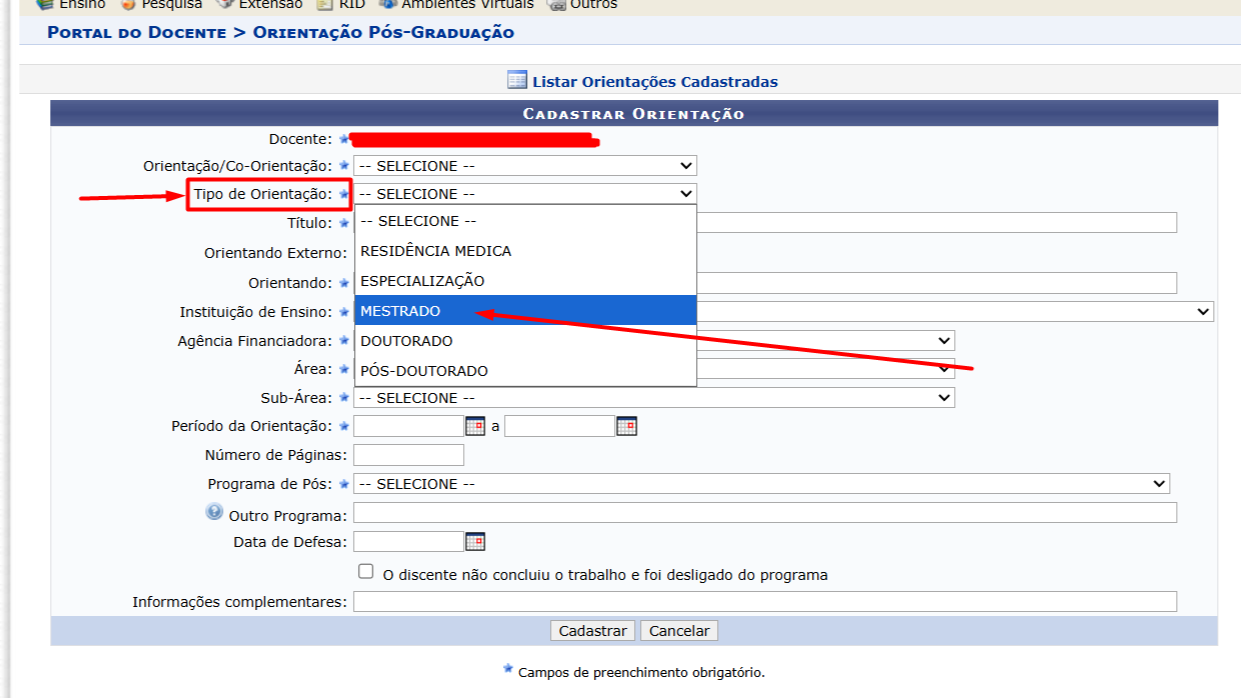Click the Outro Programa text field

[765, 513]
